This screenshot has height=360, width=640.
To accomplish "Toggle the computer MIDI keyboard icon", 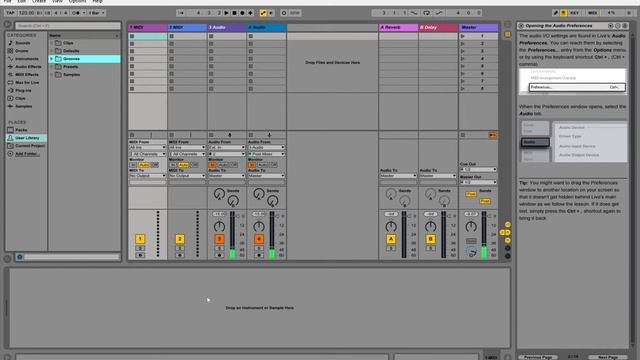I will click(x=563, y=13).
